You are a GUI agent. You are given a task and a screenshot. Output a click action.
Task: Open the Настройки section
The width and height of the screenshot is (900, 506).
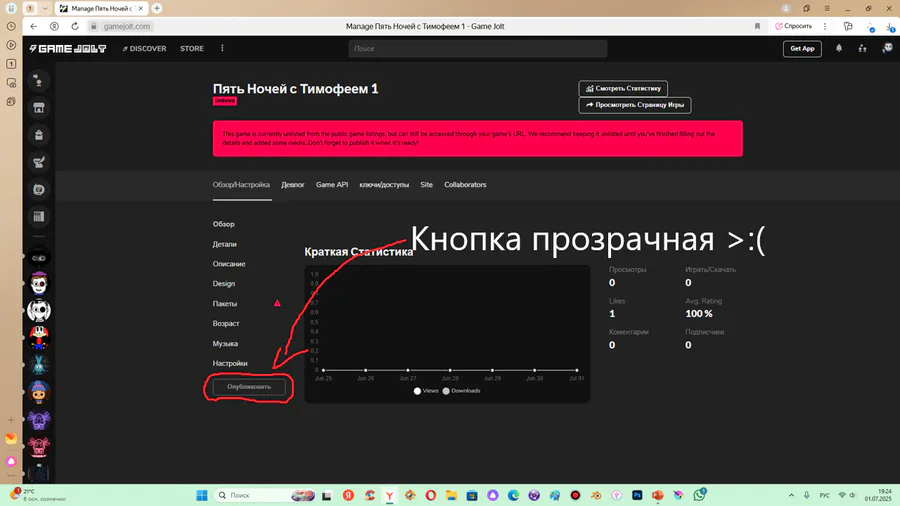[x=230, y=363]
